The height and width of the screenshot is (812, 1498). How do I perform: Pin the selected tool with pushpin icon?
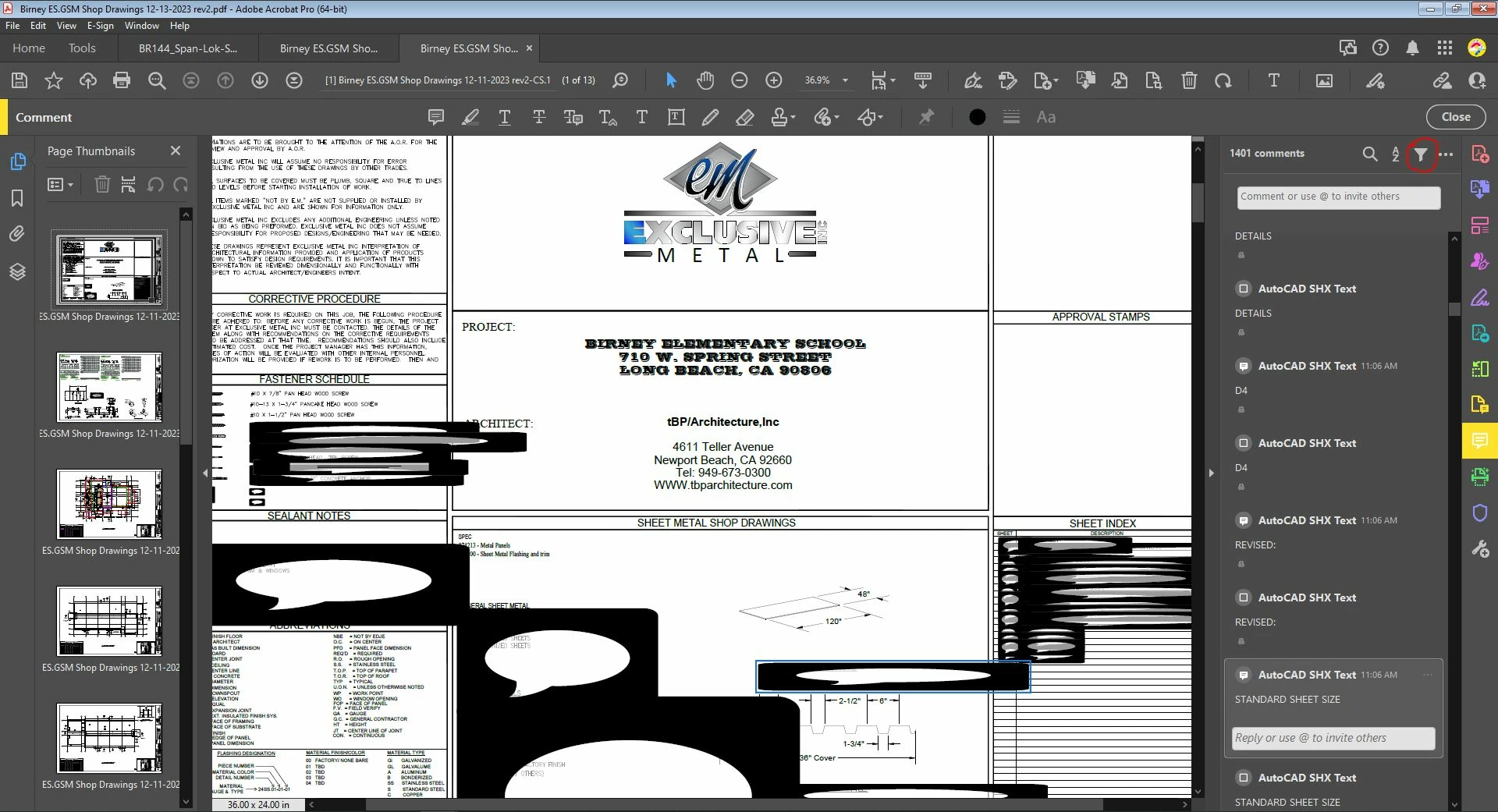click(x=926, y=117)
